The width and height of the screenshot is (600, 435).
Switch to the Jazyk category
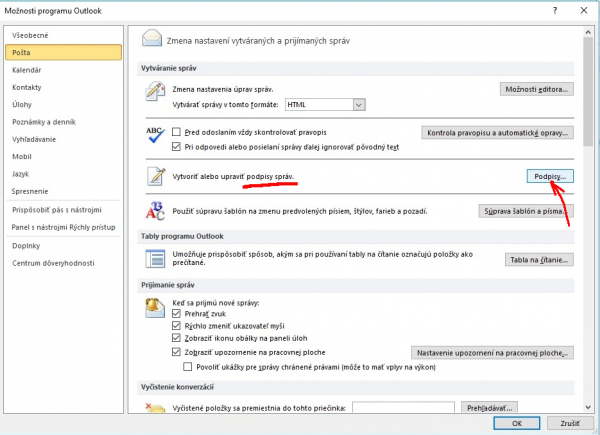click(64, 174)
